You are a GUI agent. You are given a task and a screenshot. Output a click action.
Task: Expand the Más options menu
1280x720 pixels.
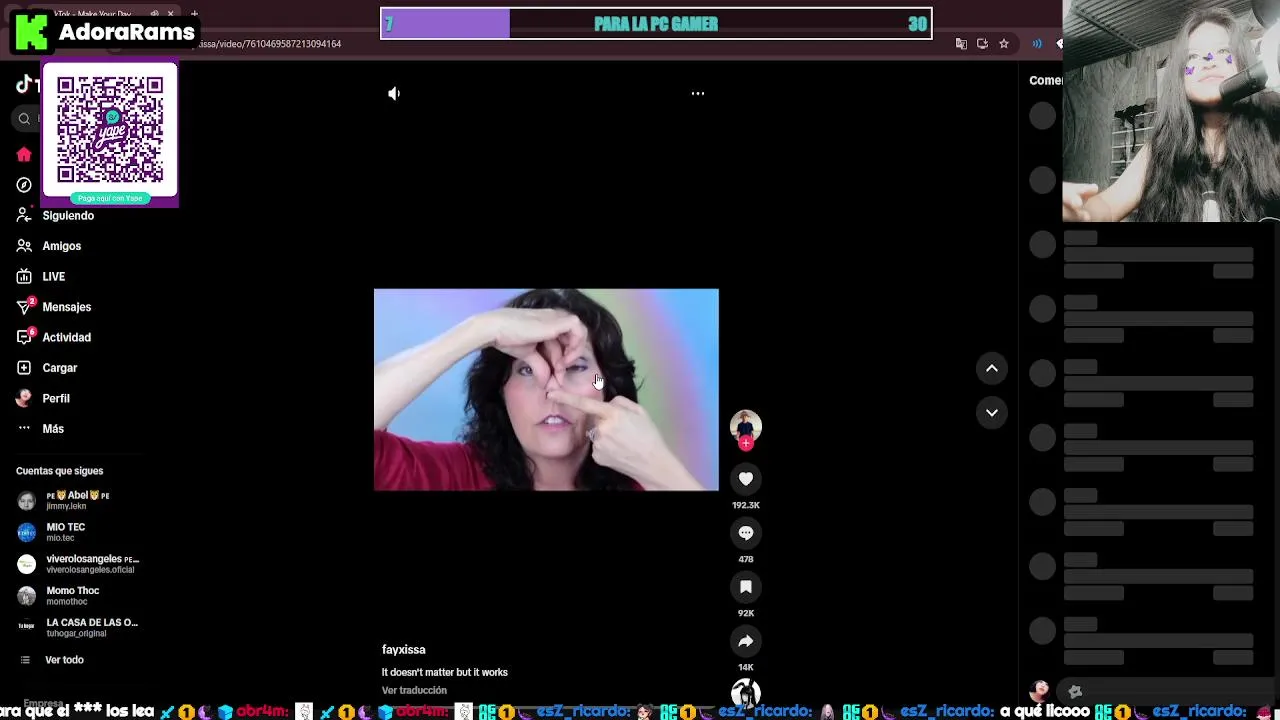(x=40, y=429)
